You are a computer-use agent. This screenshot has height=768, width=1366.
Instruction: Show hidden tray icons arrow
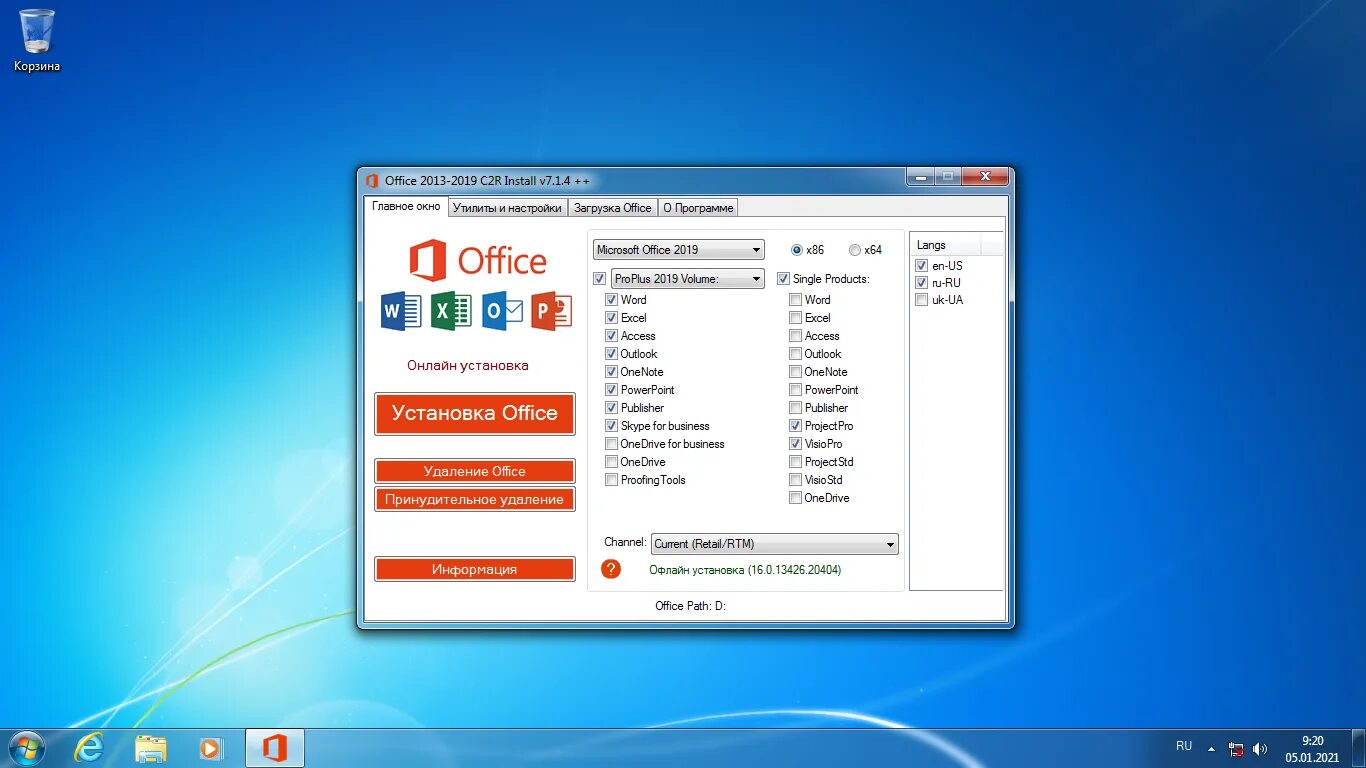tap(1211, 748)
